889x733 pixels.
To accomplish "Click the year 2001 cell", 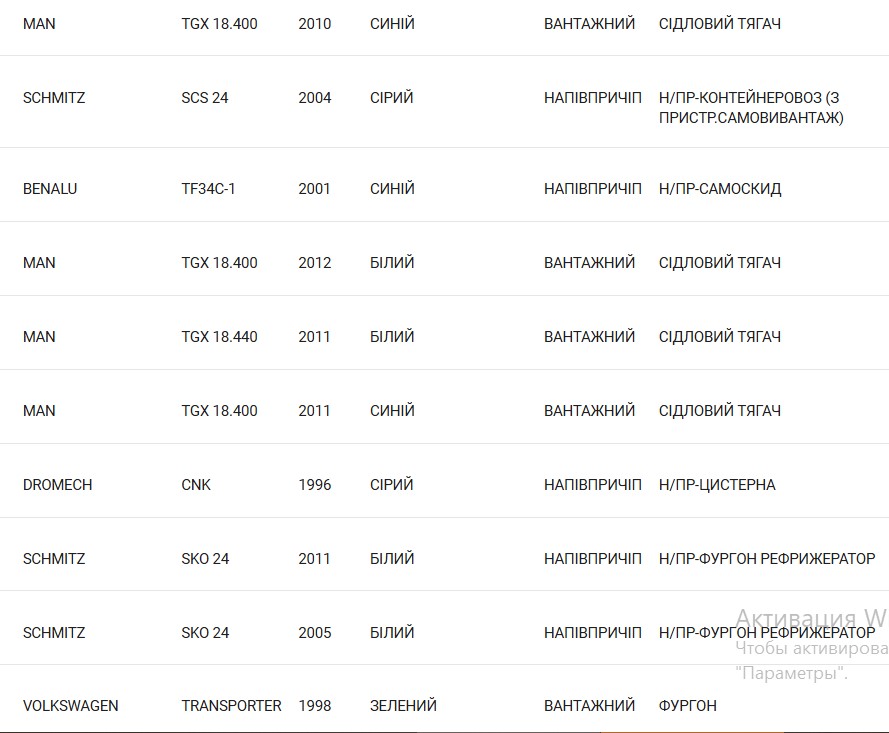I will pos(314,189).
